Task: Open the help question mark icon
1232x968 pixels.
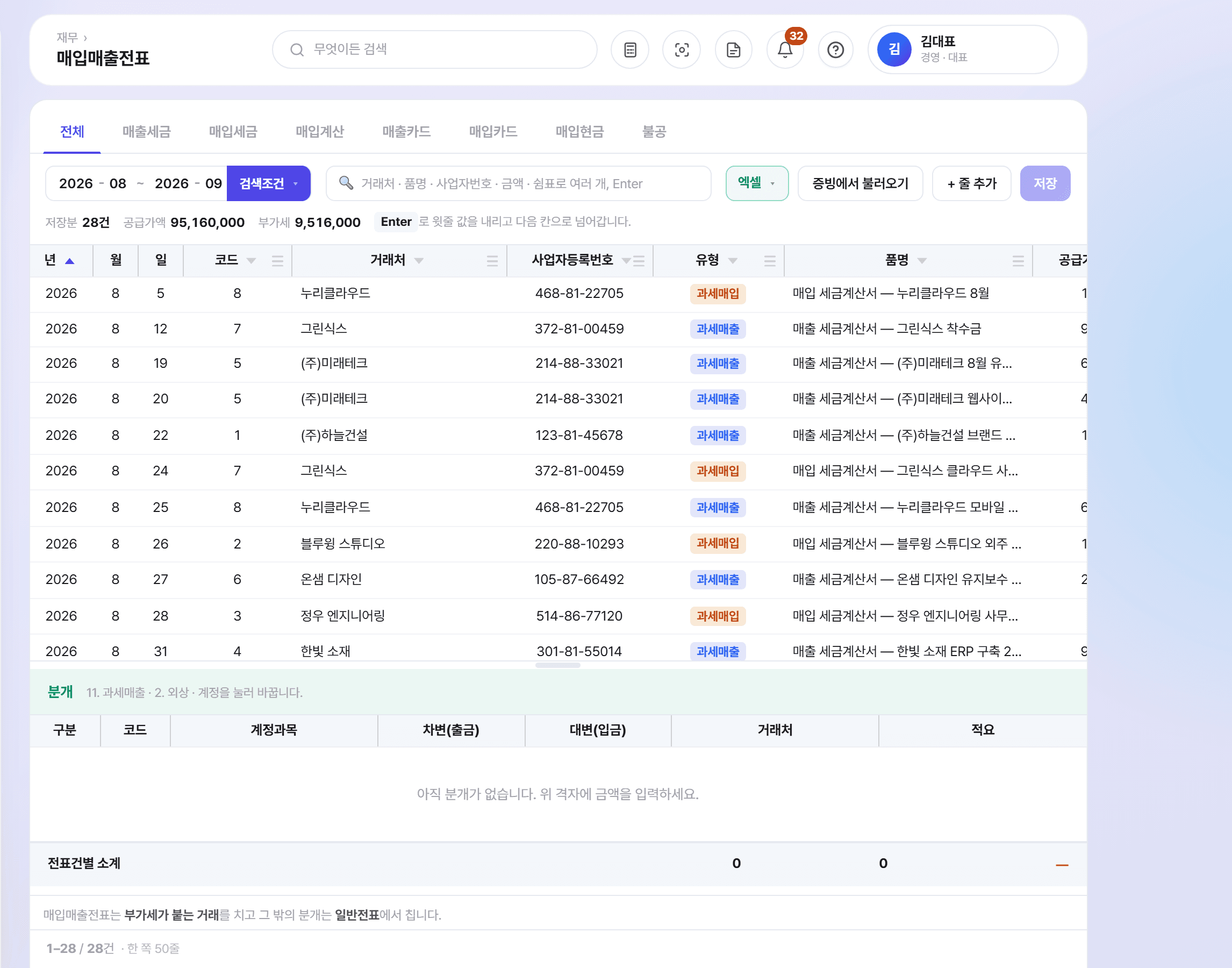Action: coord(835,50)
